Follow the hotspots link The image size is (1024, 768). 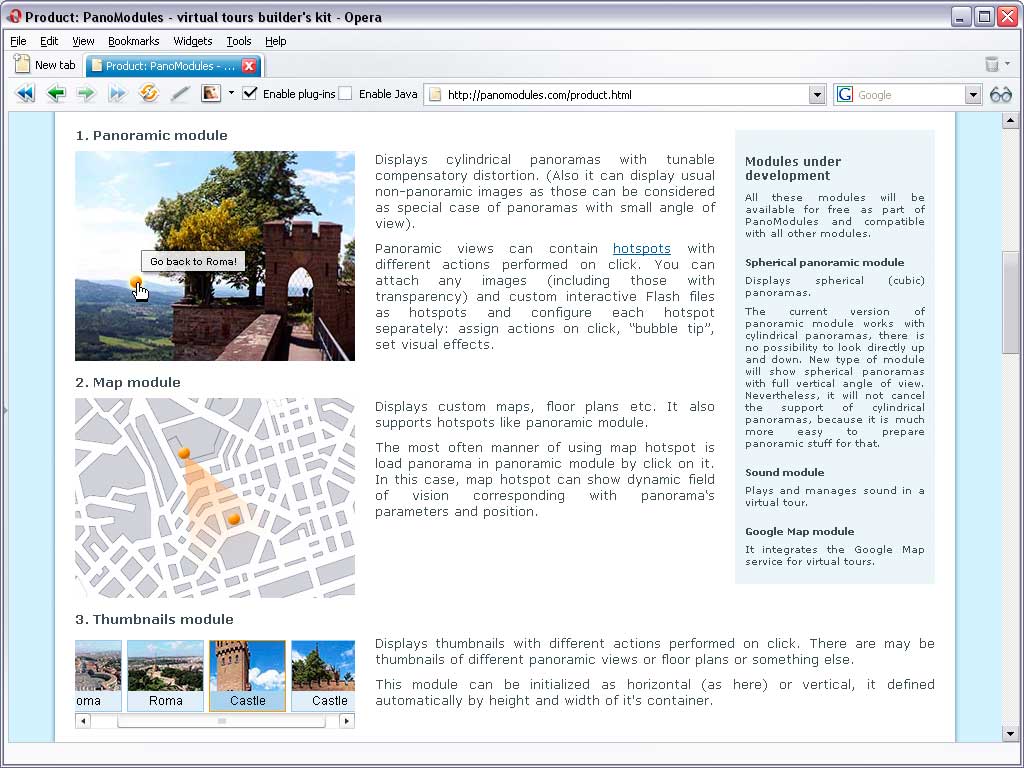(x=641, y=249)
